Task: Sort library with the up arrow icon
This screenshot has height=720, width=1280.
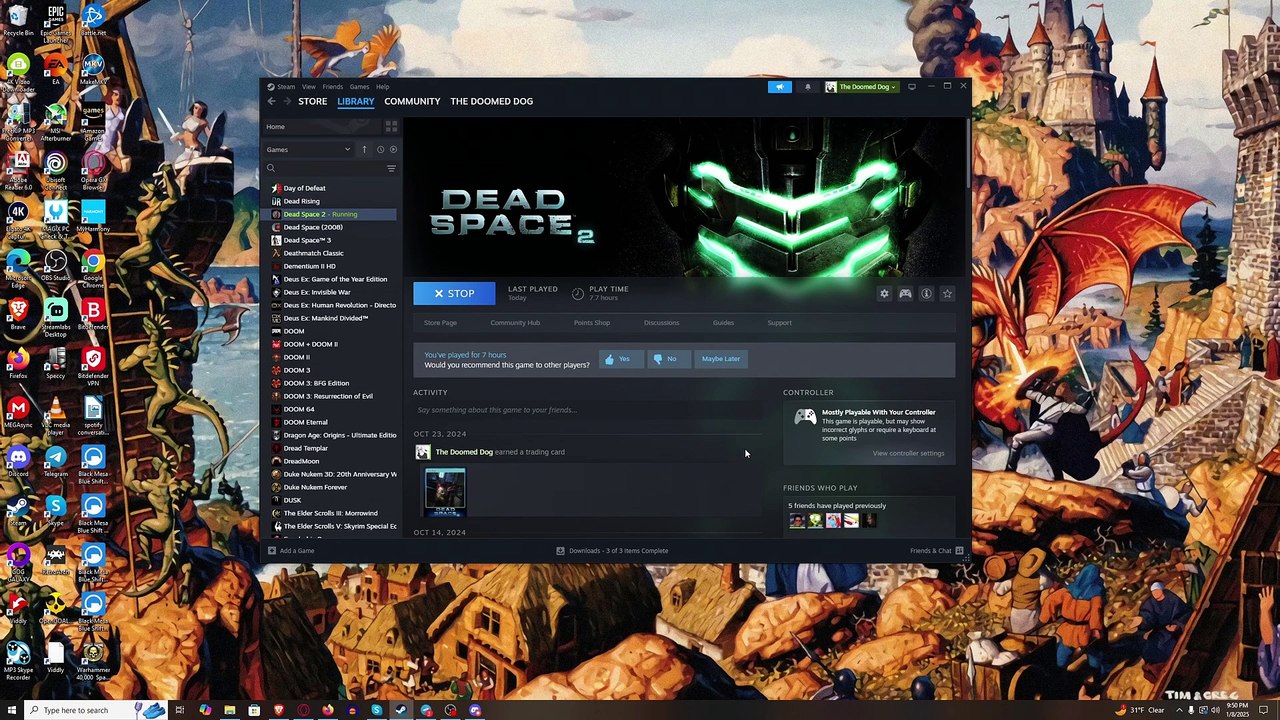Action: pos(364,149)
